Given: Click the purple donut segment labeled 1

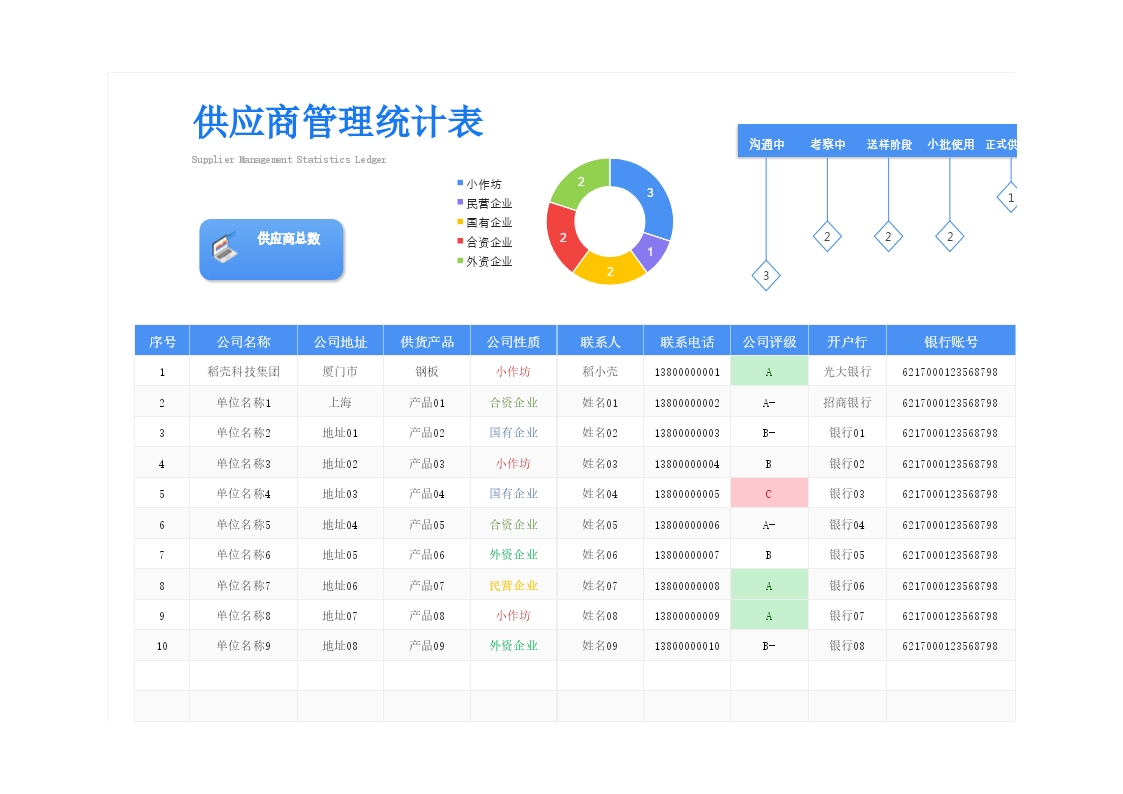Looking at the screenshot, I should (x=650, y=251).
